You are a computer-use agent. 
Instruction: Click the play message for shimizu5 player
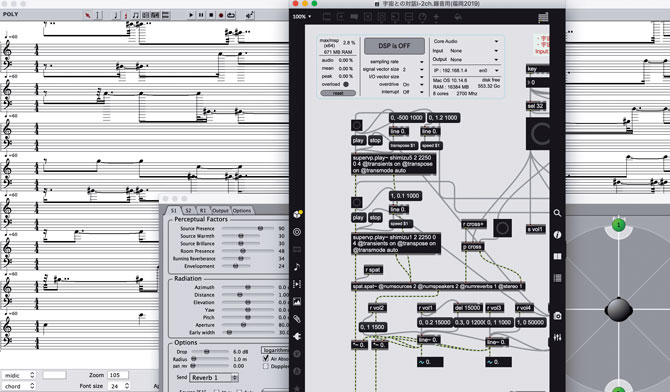click(358, 141)
